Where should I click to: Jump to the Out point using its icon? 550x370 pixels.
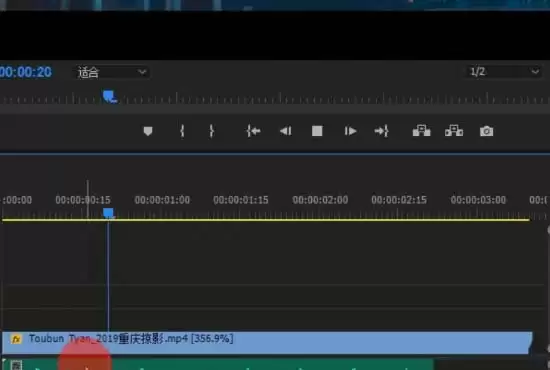coord(382,131)
